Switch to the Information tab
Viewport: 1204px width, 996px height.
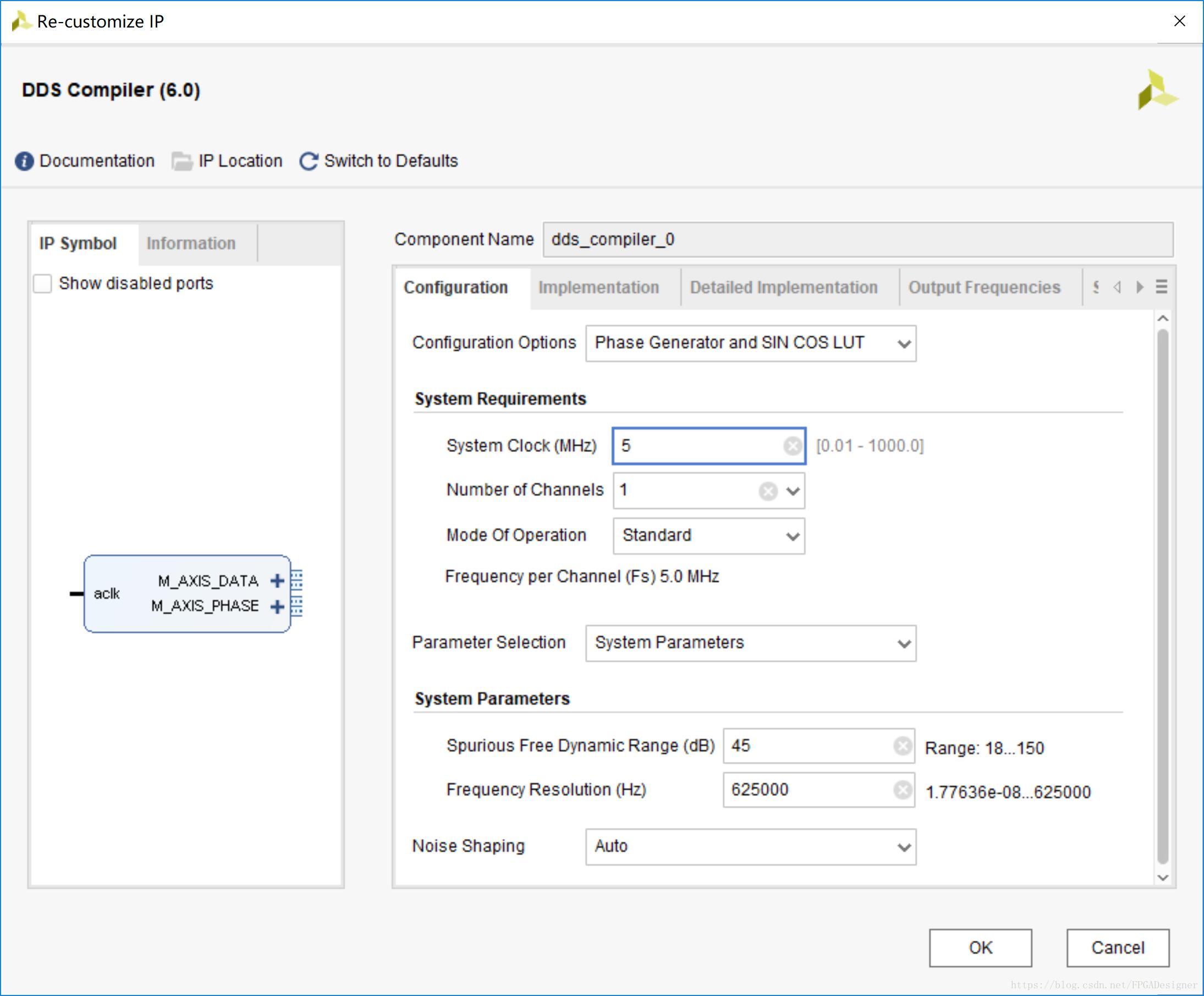point(191,243)
